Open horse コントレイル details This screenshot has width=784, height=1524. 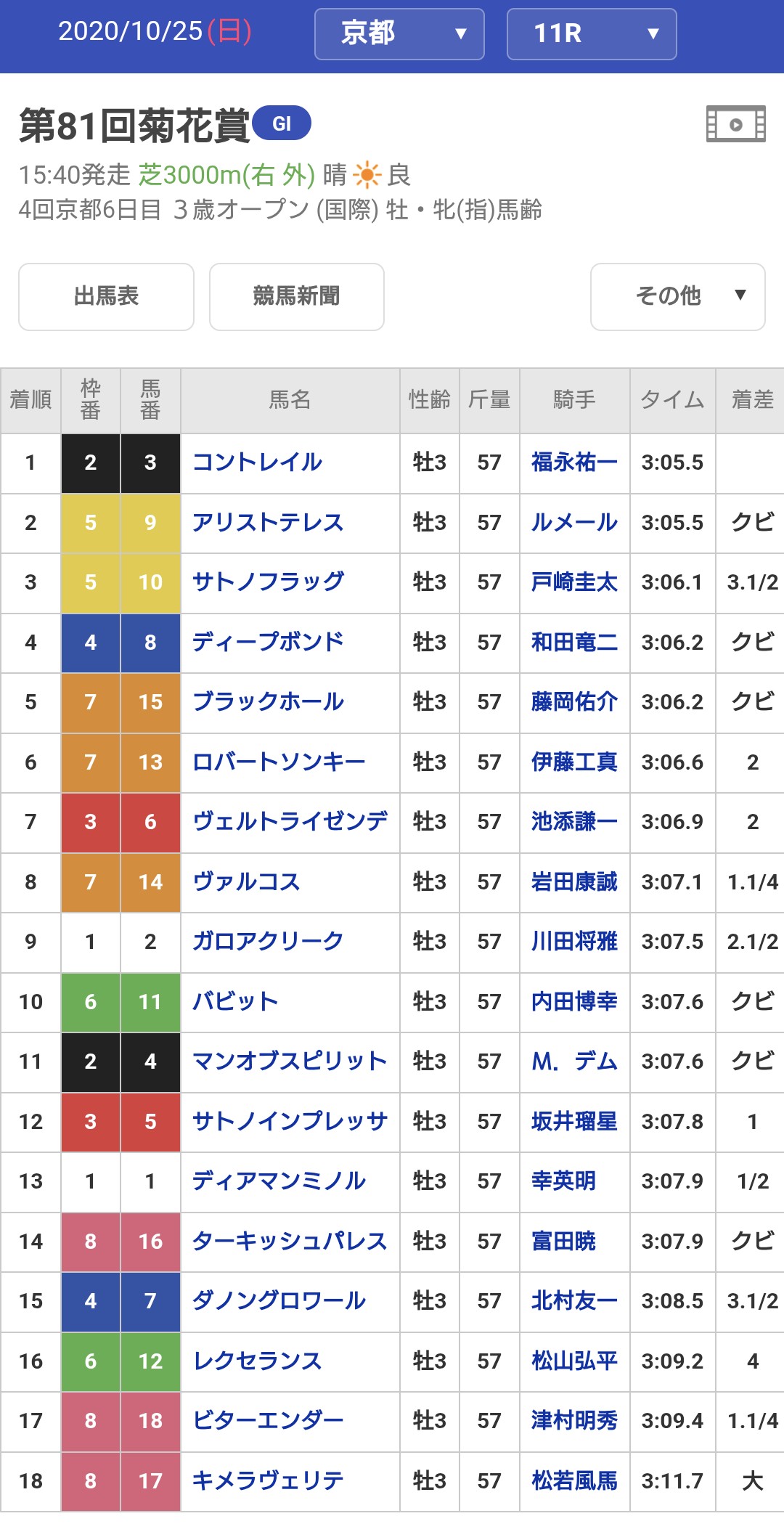click(x=258, y=463)
